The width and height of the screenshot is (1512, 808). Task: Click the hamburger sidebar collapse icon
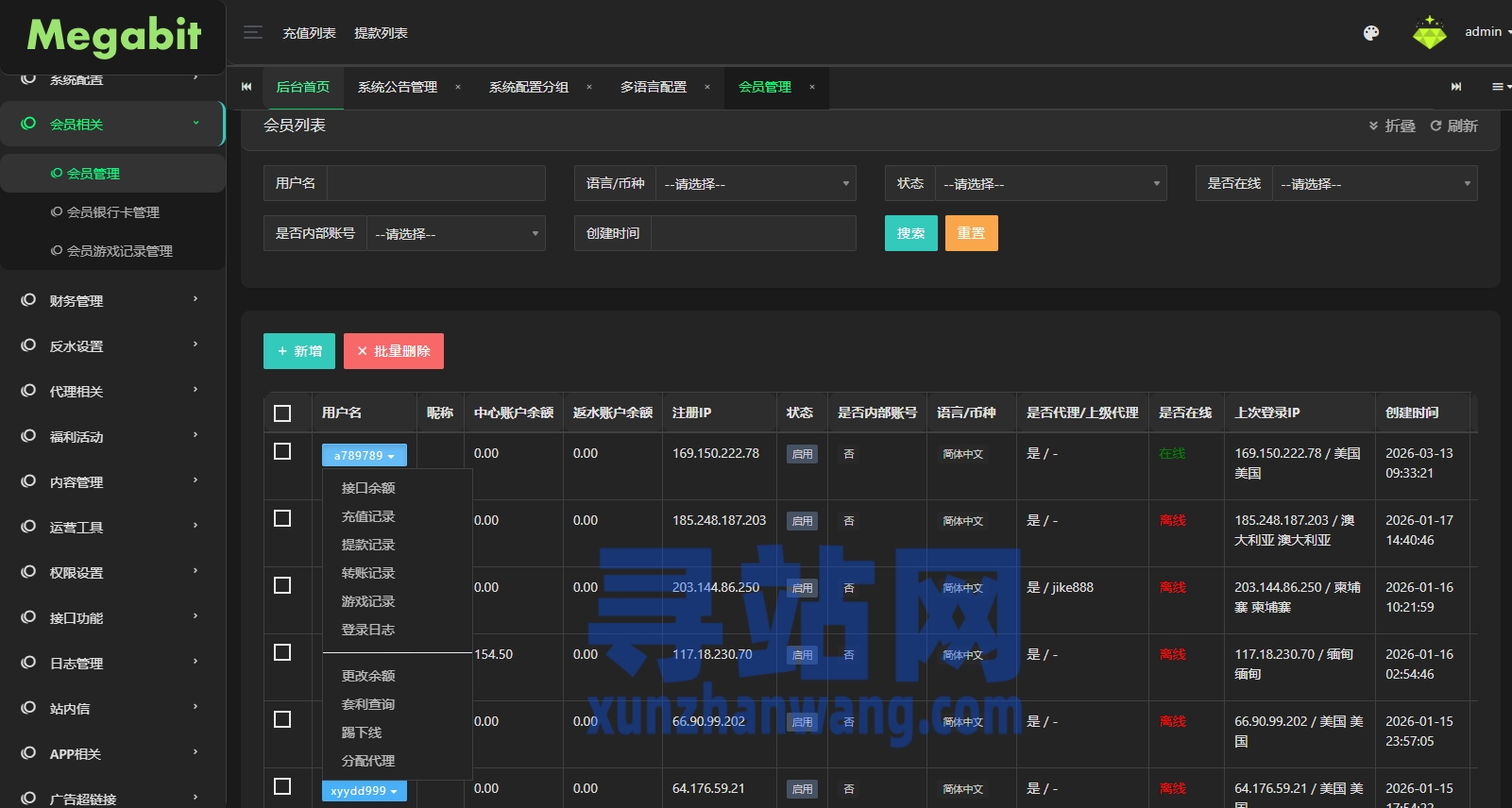[252, 33]
